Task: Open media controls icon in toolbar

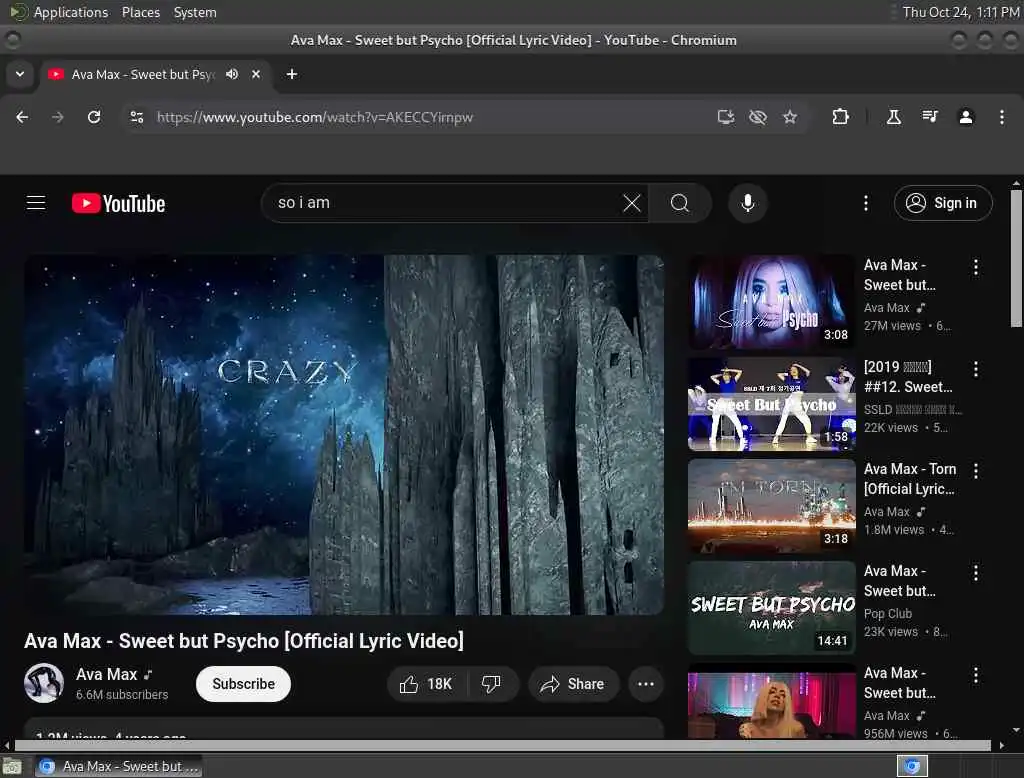Action: tap(930, 117)
